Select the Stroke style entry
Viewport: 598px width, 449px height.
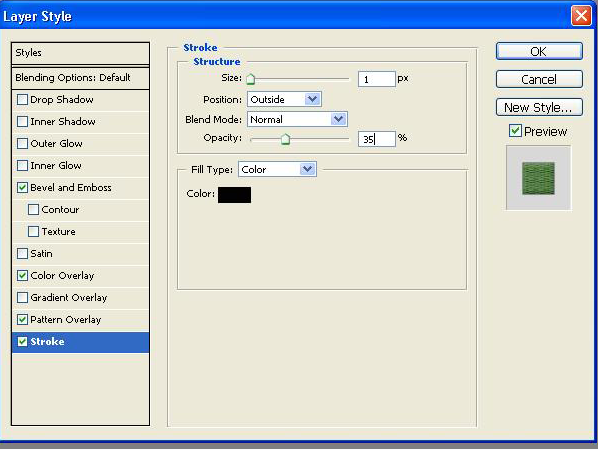pos(80,342)
